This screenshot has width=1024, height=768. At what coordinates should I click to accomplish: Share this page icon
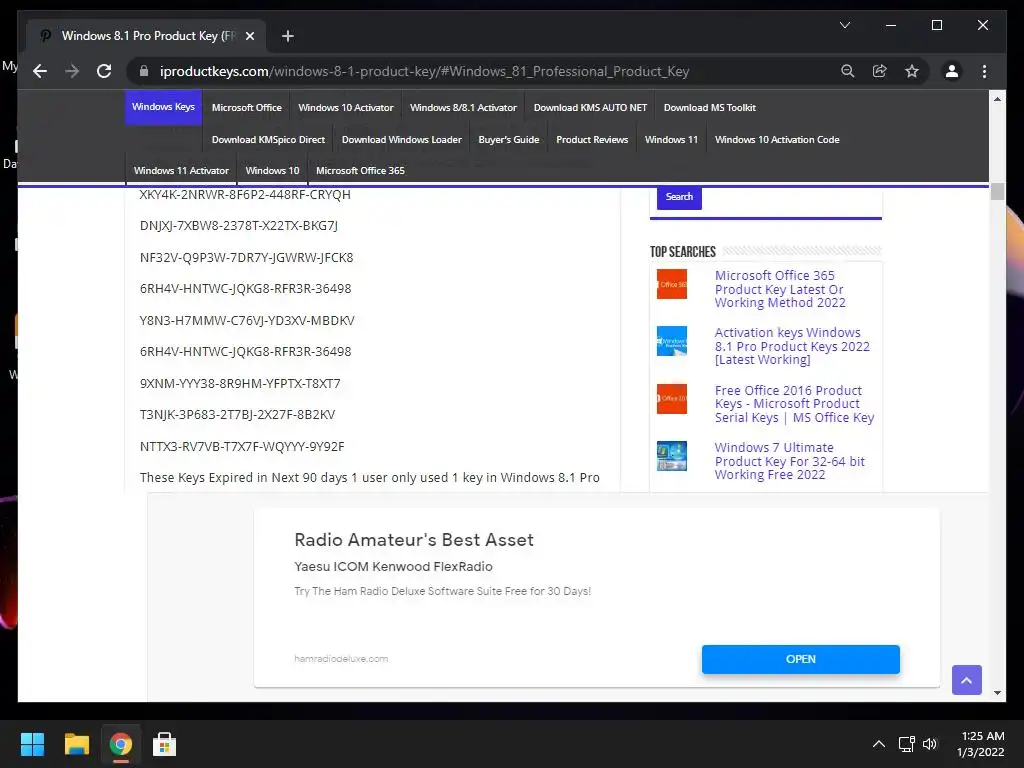pyautogui.click(x=880, y=71)
